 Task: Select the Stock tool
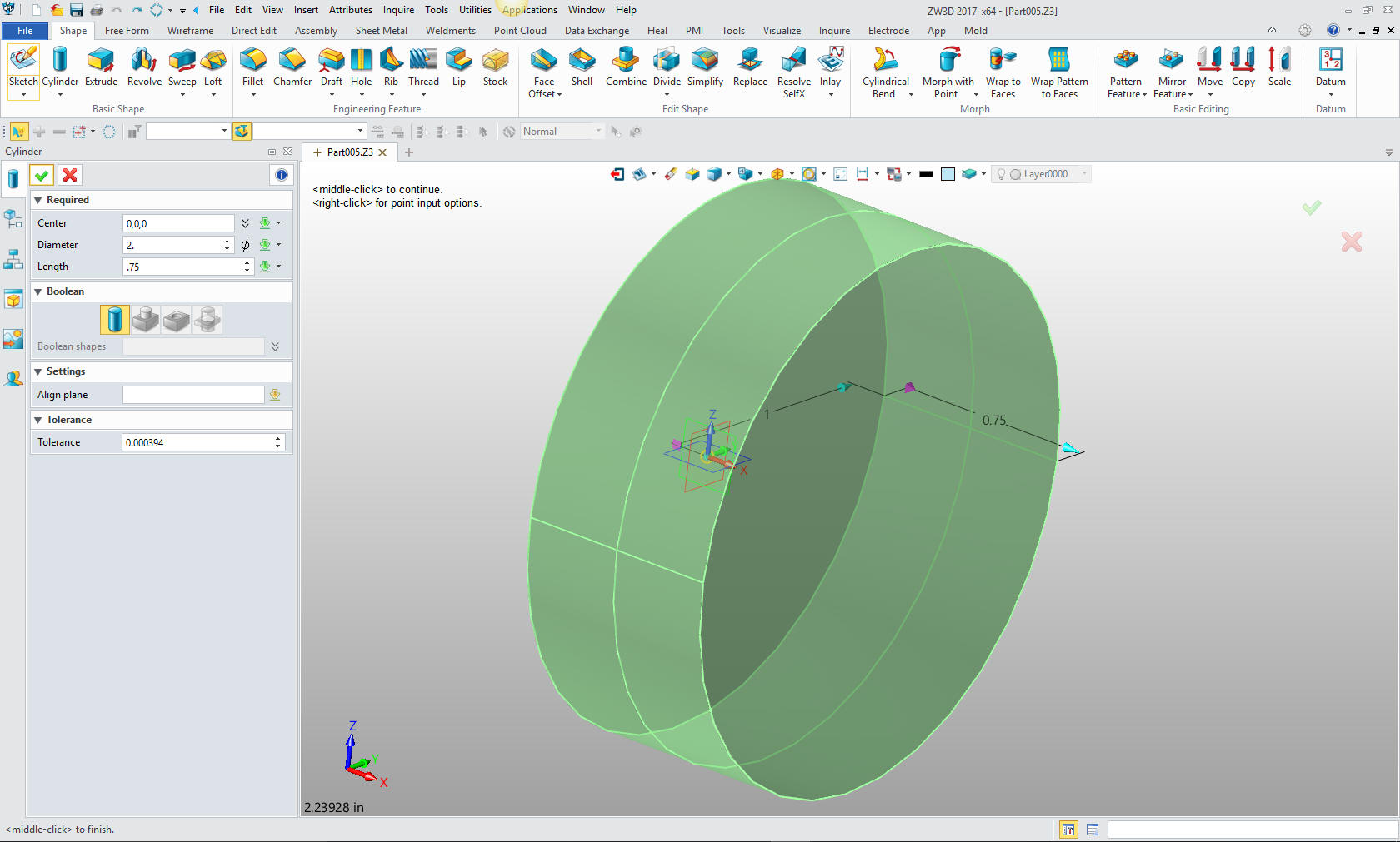tap(495, 67)
